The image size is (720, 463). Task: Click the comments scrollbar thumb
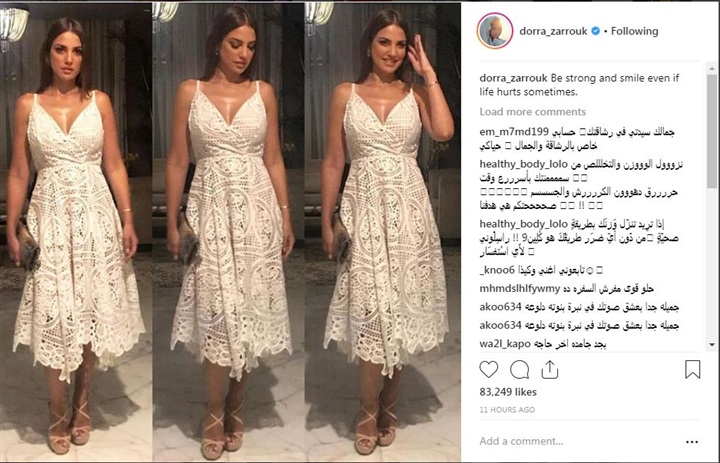[x=712, y=130]
